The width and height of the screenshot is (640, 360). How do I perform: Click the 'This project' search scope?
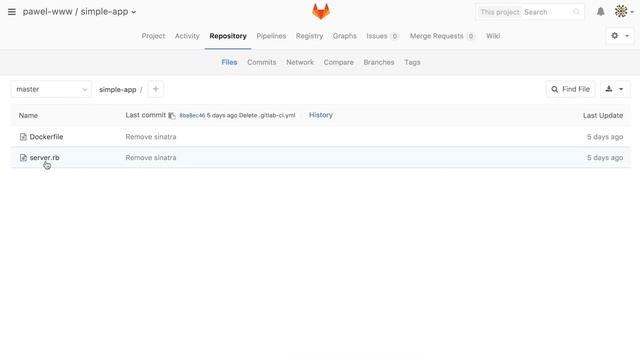click(500, 12)
